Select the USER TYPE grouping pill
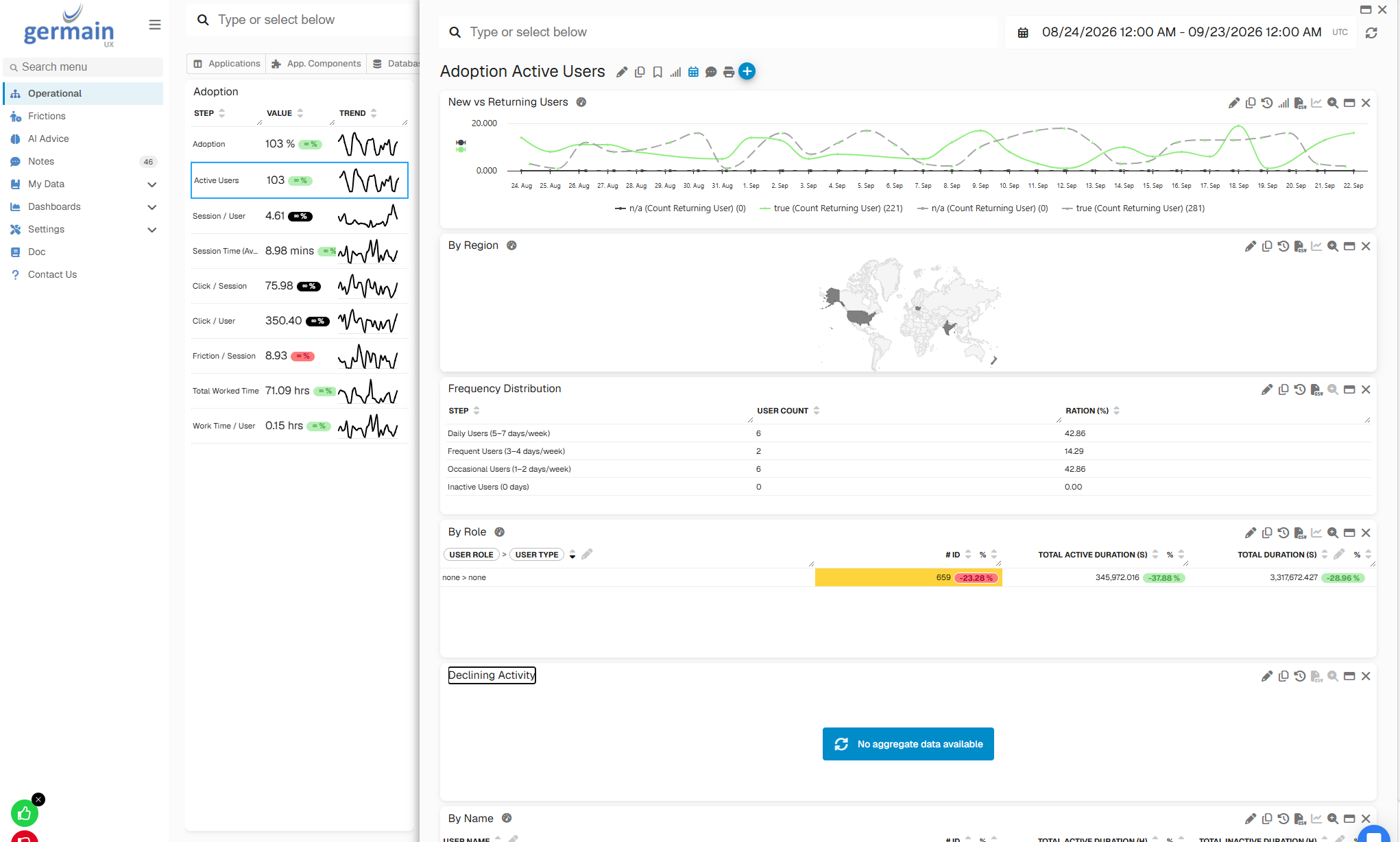This screenshot has height=842, width=1400. (537, 555)
